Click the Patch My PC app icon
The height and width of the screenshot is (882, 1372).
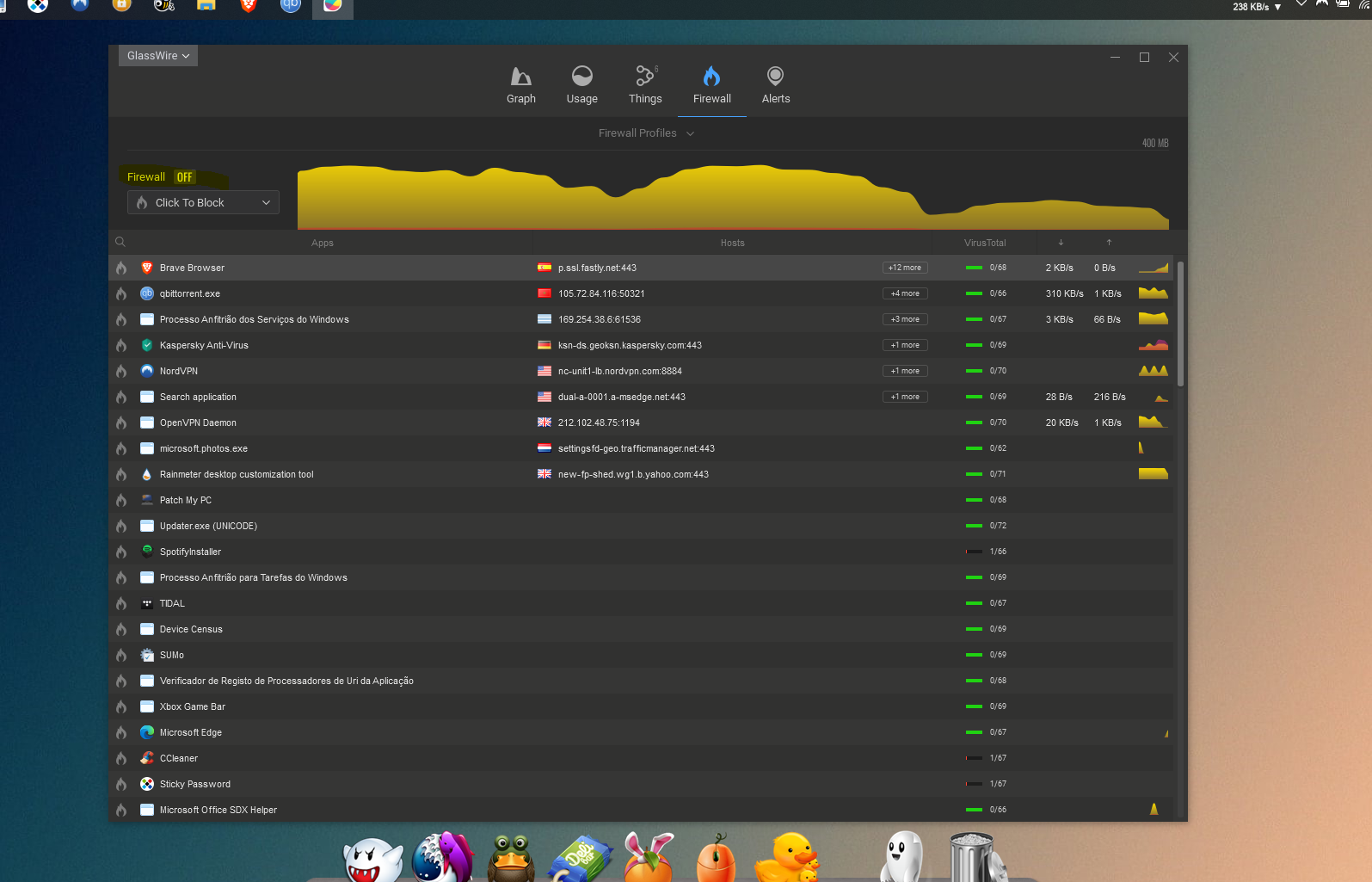(147, 500)
